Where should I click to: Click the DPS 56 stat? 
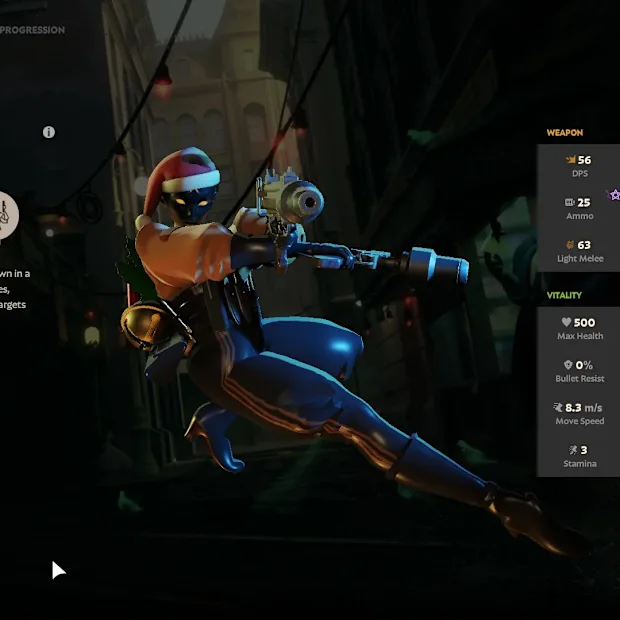pos(579,166)
